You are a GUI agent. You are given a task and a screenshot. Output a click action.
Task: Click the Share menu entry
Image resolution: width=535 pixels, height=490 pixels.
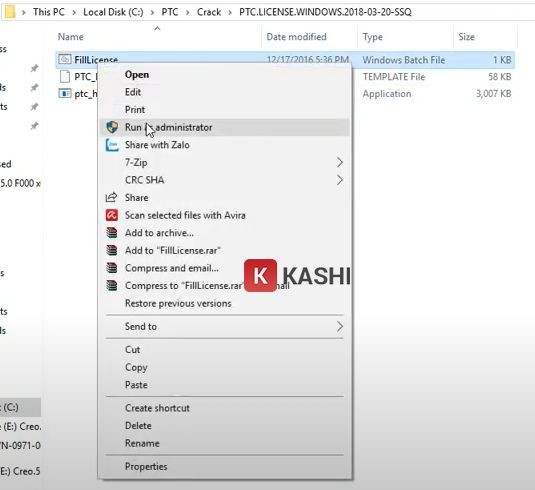coord(225,198)
